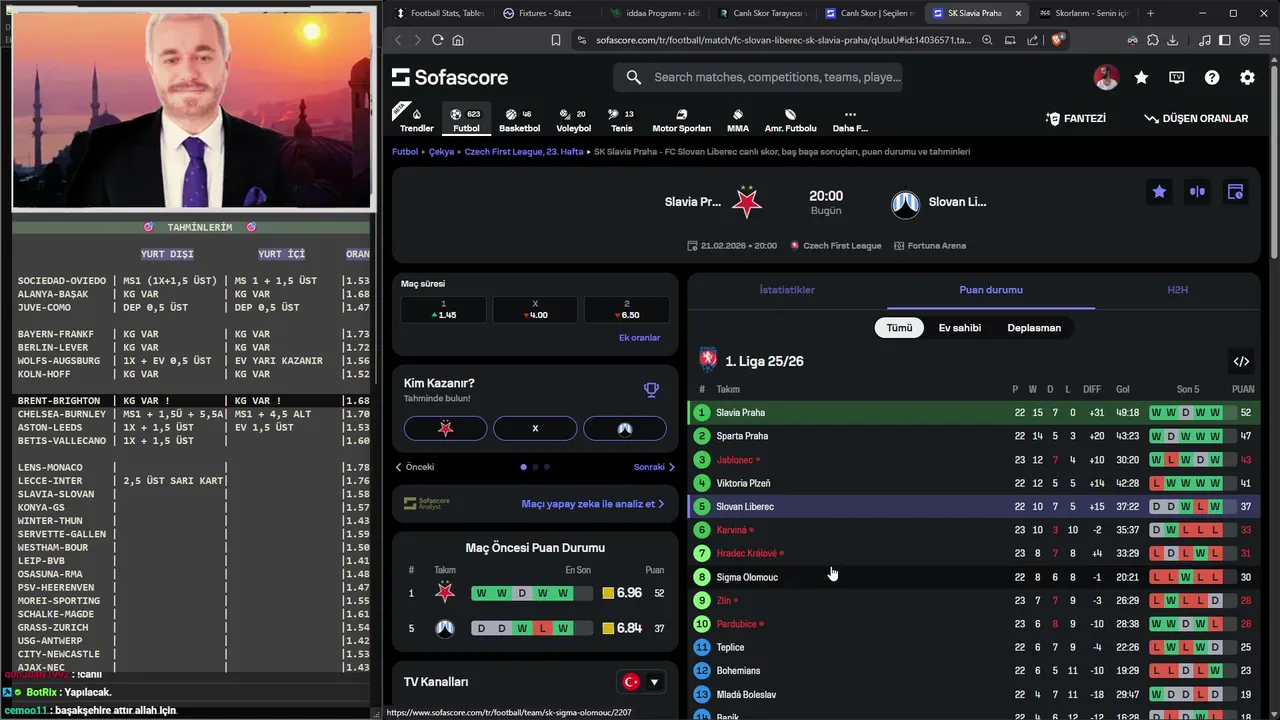The width and height of the screenshot is (1280, 720).
Task: Open the DÜŞEN ORANLAR button
Action: [x=1197, y=118]
